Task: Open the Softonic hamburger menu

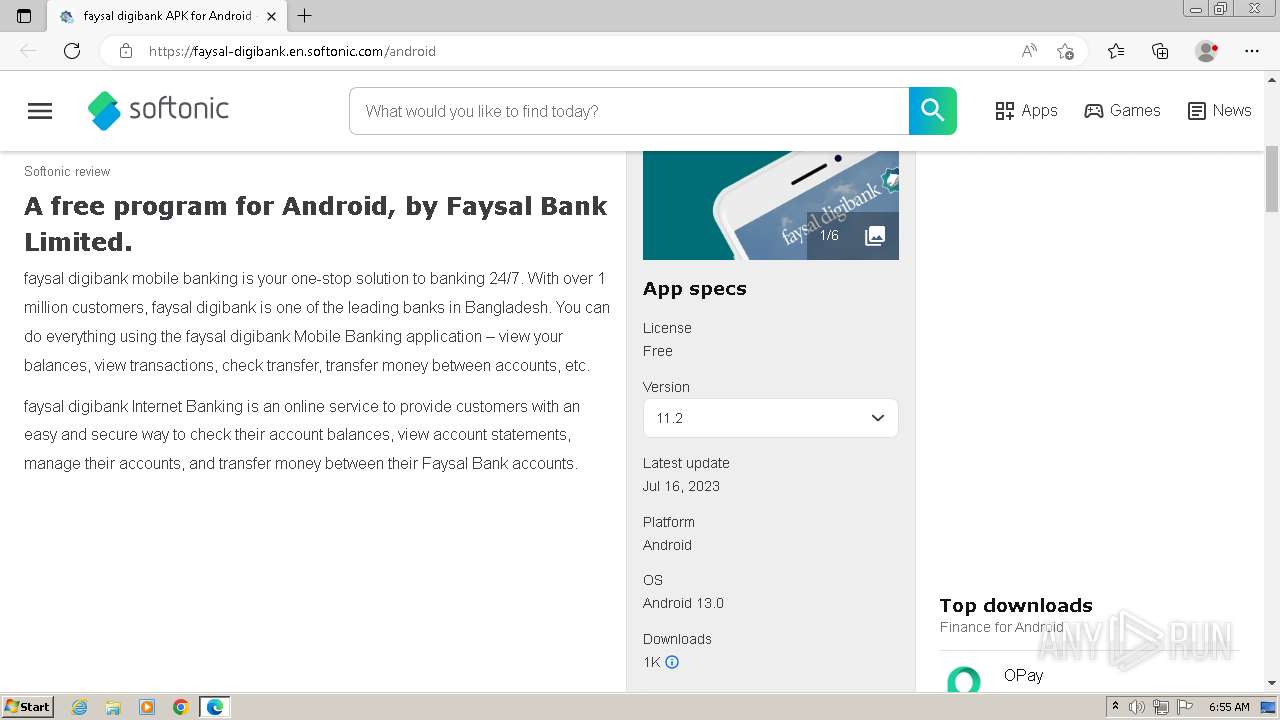Action: coord(40,111)
